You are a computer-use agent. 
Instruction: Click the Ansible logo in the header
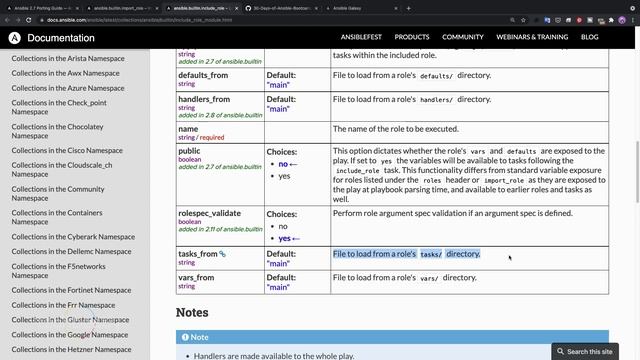pos(14,38)
